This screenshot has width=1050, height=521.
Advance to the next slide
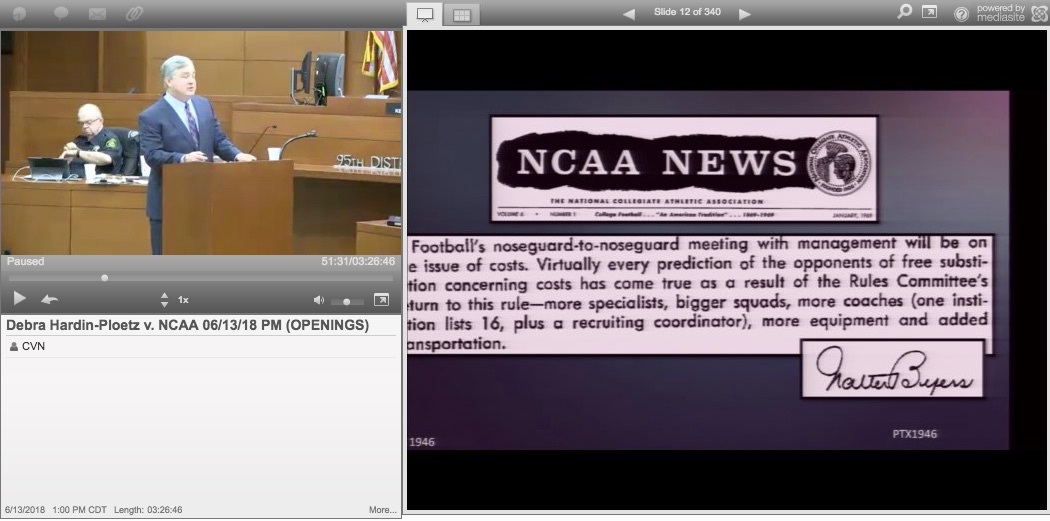[x=745, y=14]
